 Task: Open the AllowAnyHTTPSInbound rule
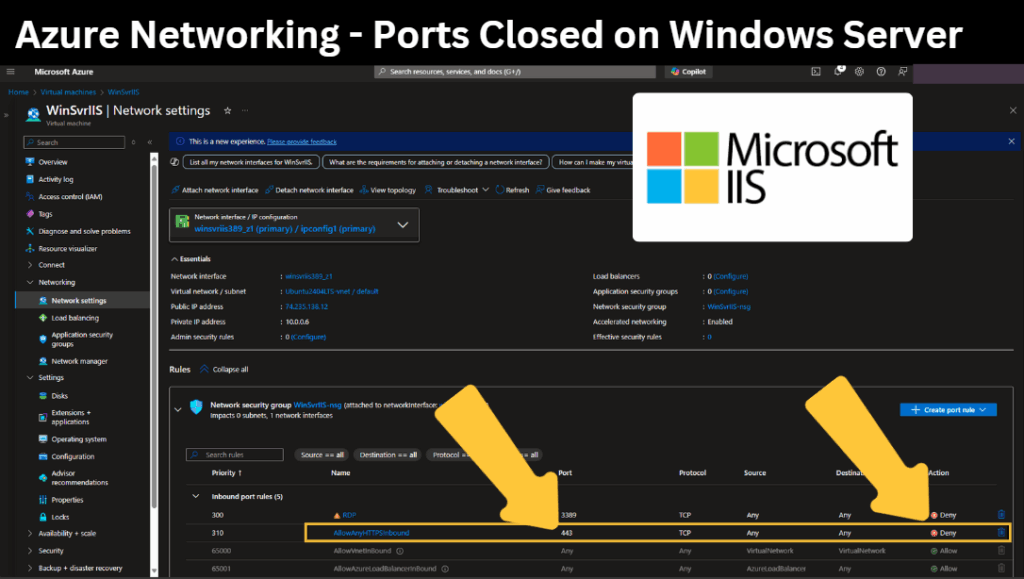pos(372,533)
